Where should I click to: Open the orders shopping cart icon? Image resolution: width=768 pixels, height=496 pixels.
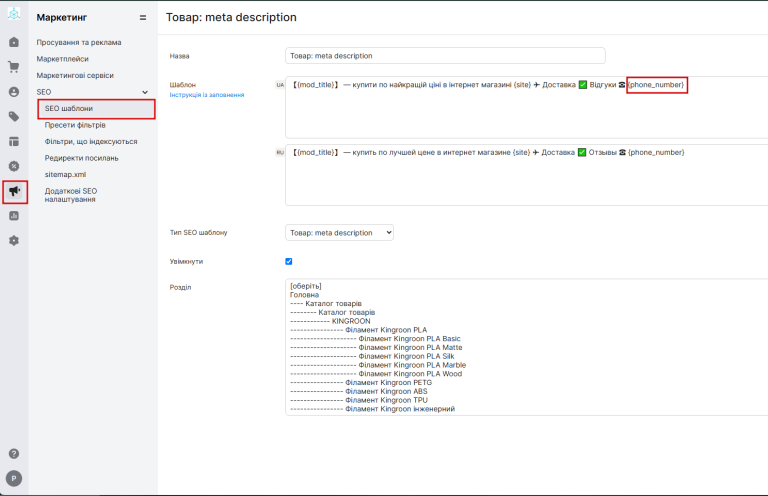pyautogui.click(x=14, y=67)
